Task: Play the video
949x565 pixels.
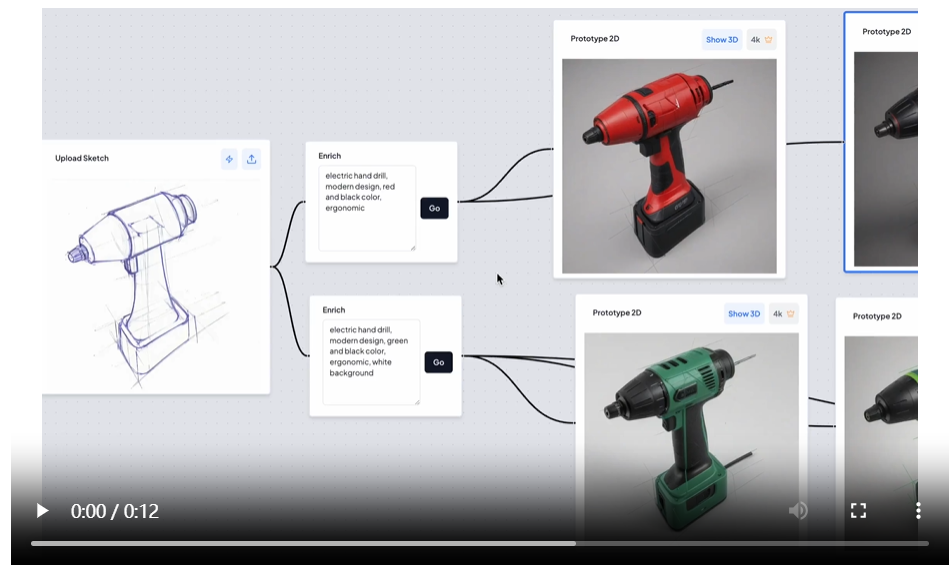Action: [x=42, y=511]
